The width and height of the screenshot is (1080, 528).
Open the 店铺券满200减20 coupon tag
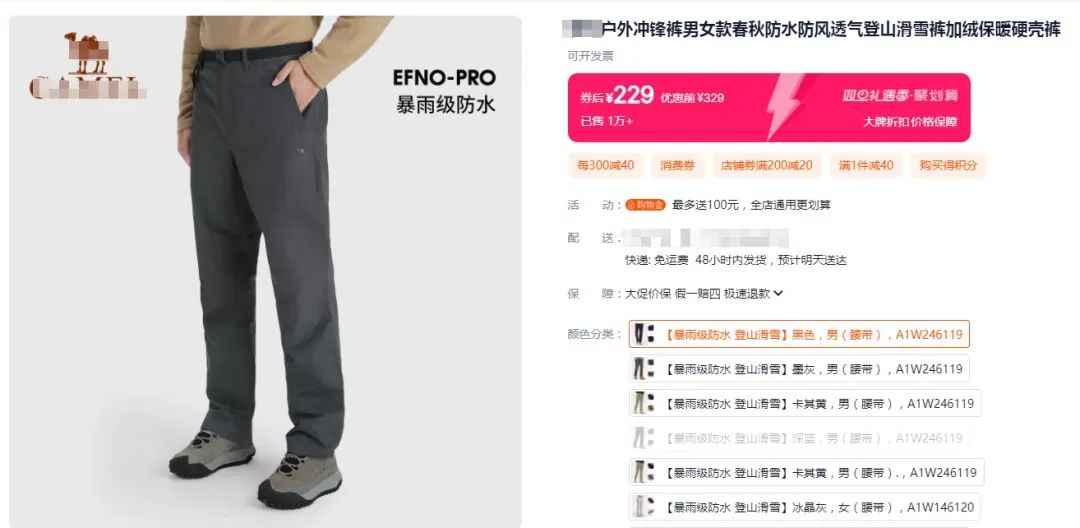(767, 165)
